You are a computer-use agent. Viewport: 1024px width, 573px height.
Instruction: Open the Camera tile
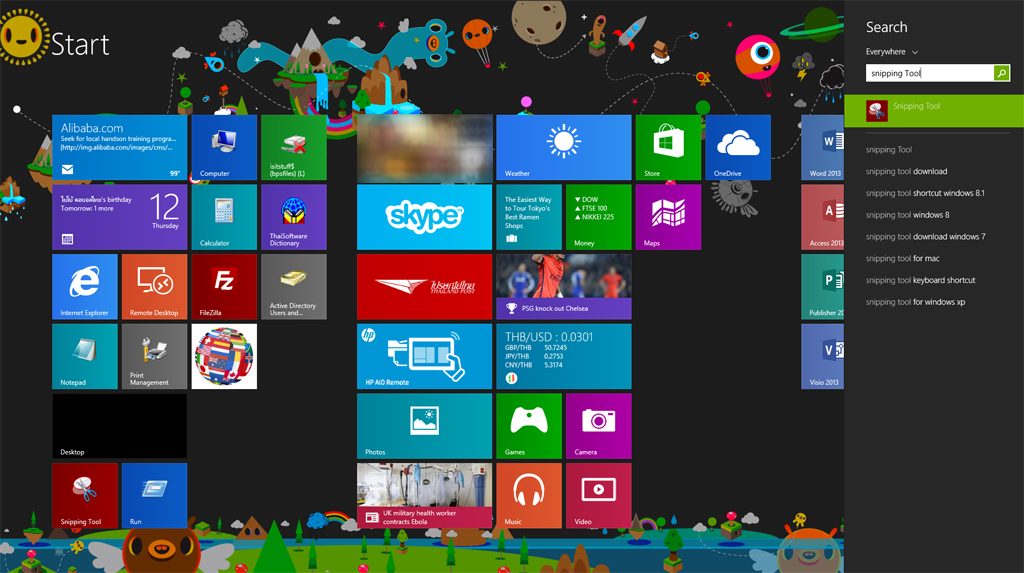click(x=599, y=426)
